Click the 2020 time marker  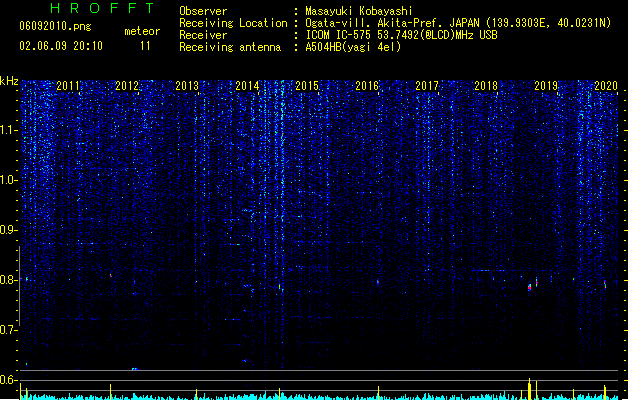coord(606,86)
